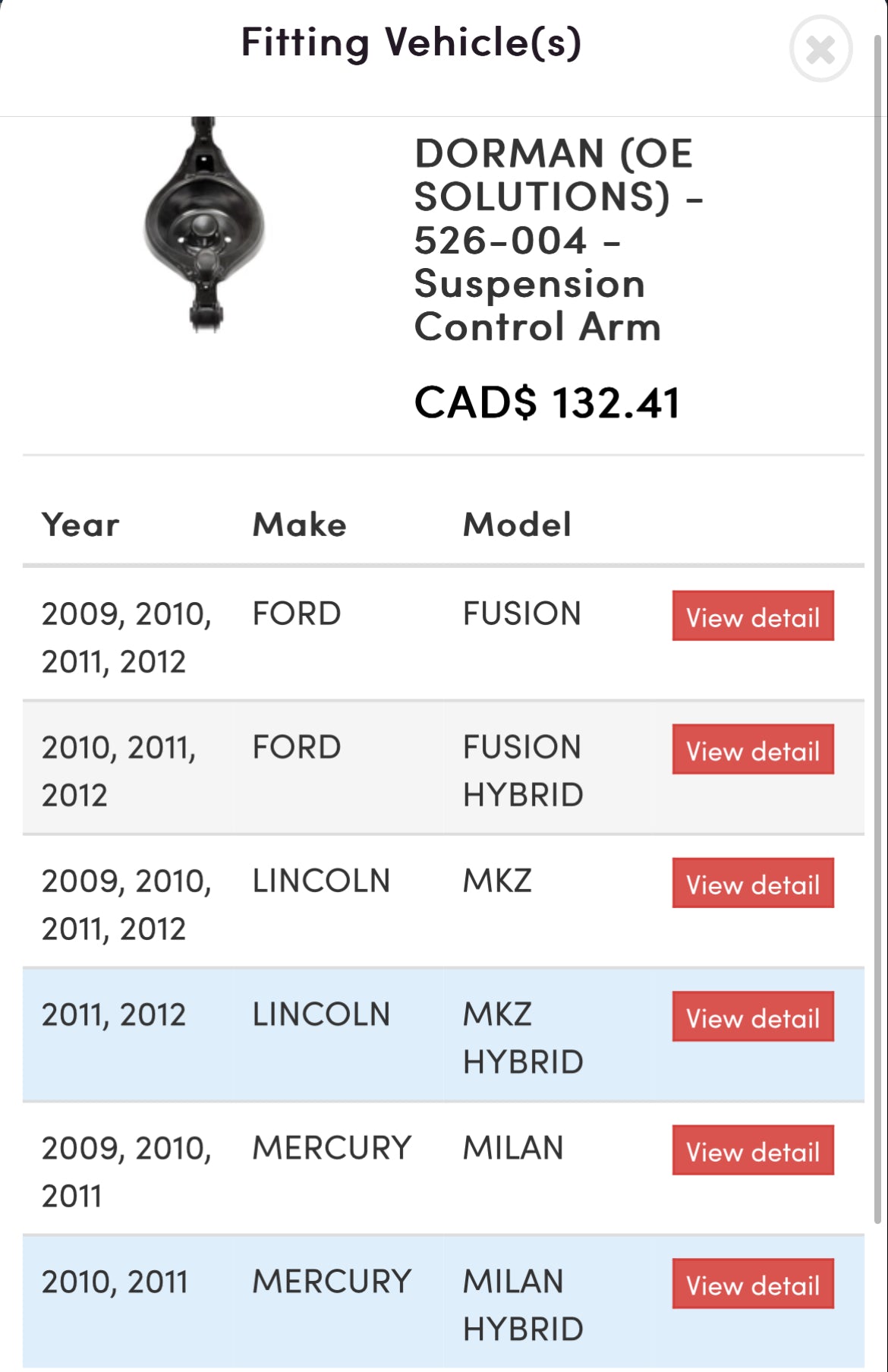Screen dimensions: 888x1372
Task: Click the Model column header
Action: pyautogui.click(x=517, y=525)
